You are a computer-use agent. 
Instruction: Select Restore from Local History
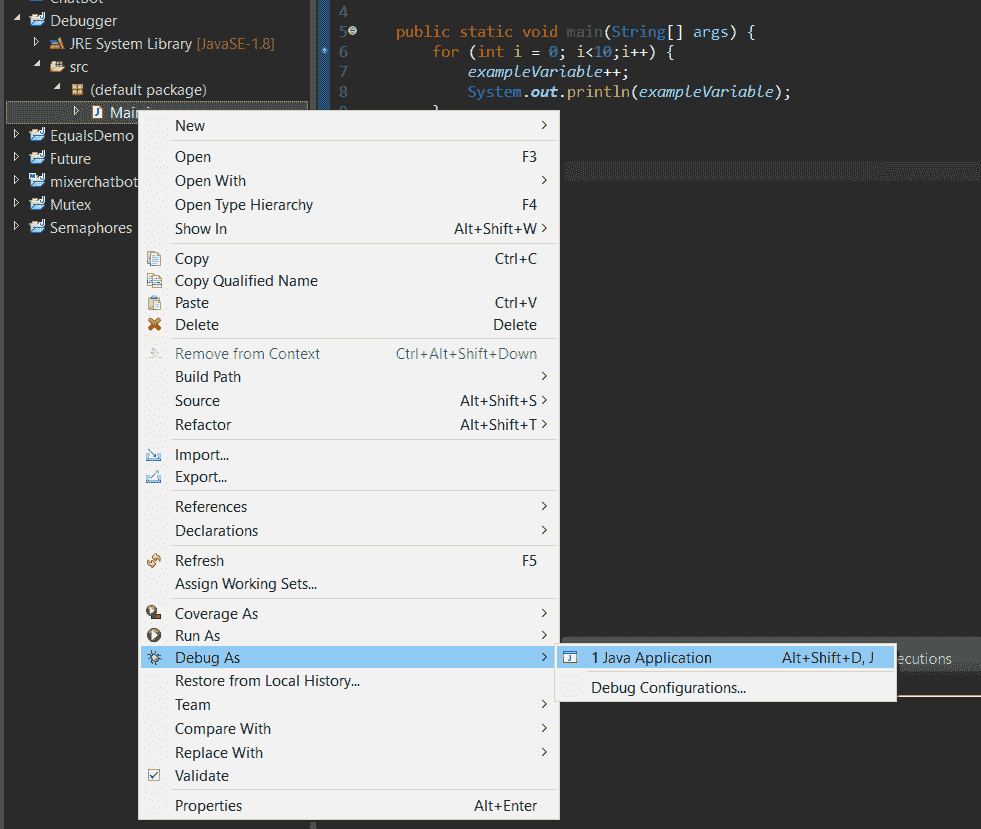tap(267, 681)
